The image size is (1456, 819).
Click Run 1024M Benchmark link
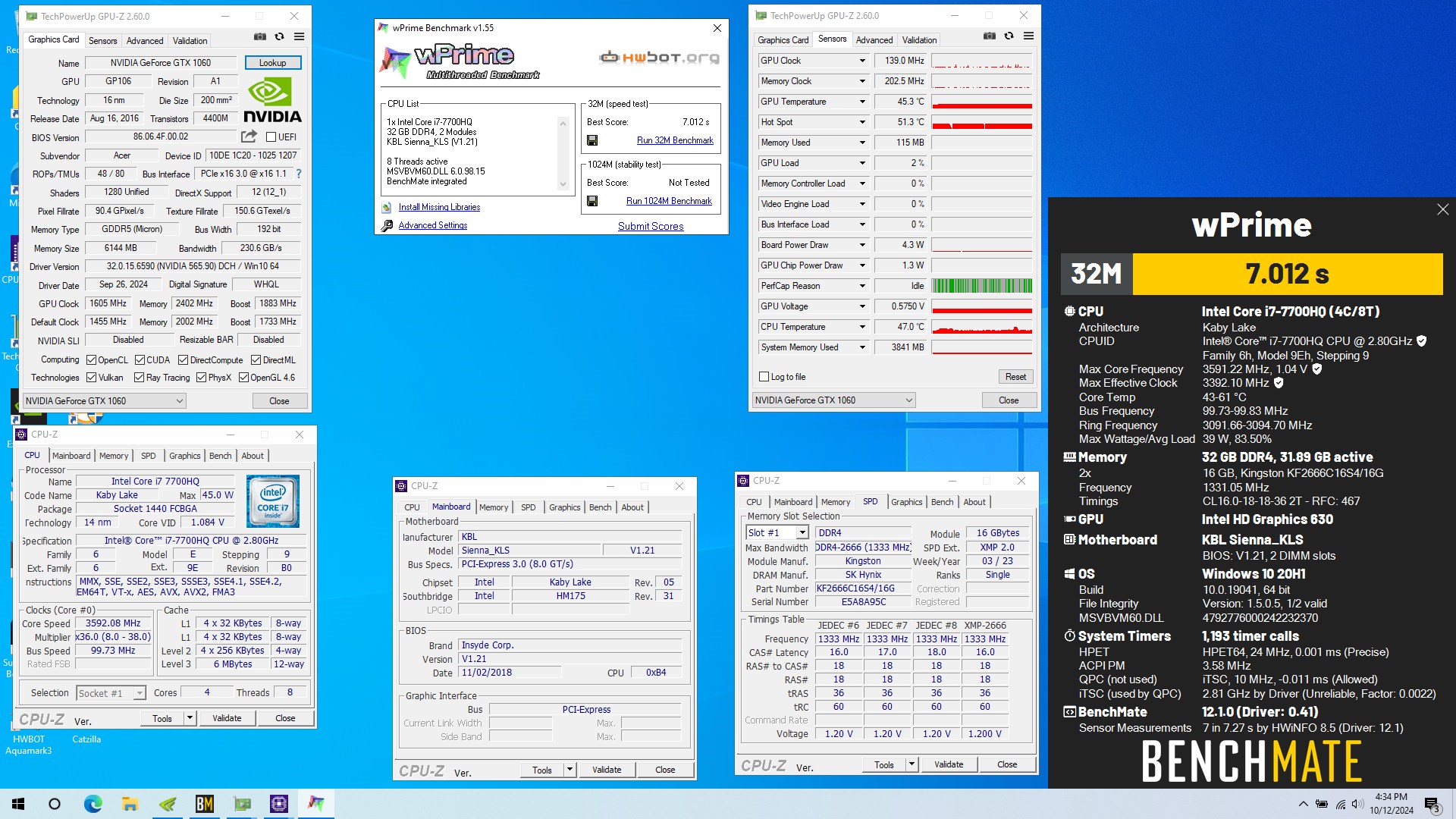(669, 201)
